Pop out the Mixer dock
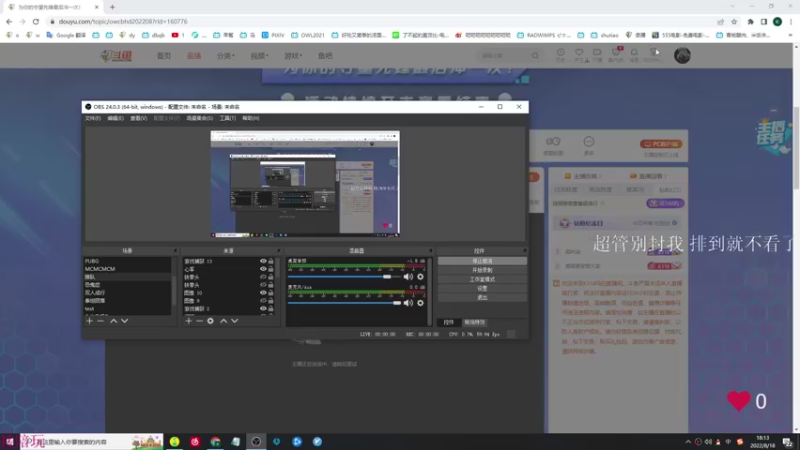The height and width of the screenshot is (450, 800). click(x=431, y=251)
